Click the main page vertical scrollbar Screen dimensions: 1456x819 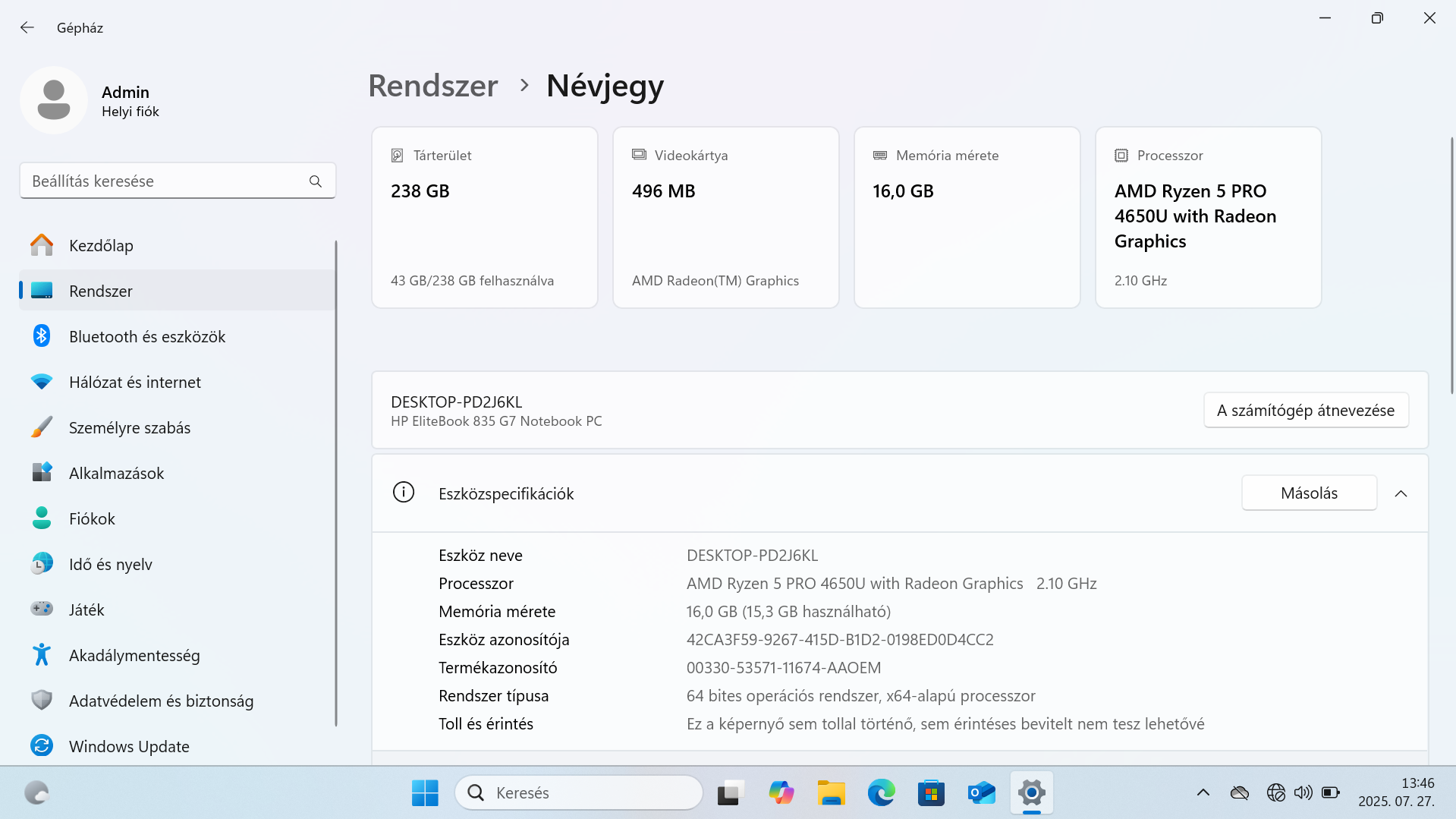coord(1451,266)
